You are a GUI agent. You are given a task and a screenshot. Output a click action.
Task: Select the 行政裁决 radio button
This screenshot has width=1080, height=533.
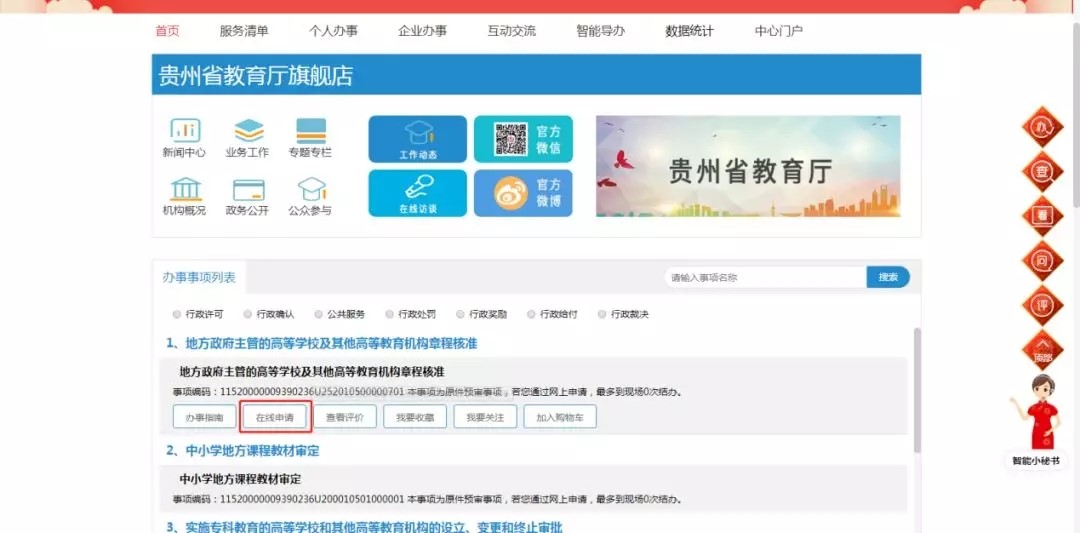tap(602, 315)
